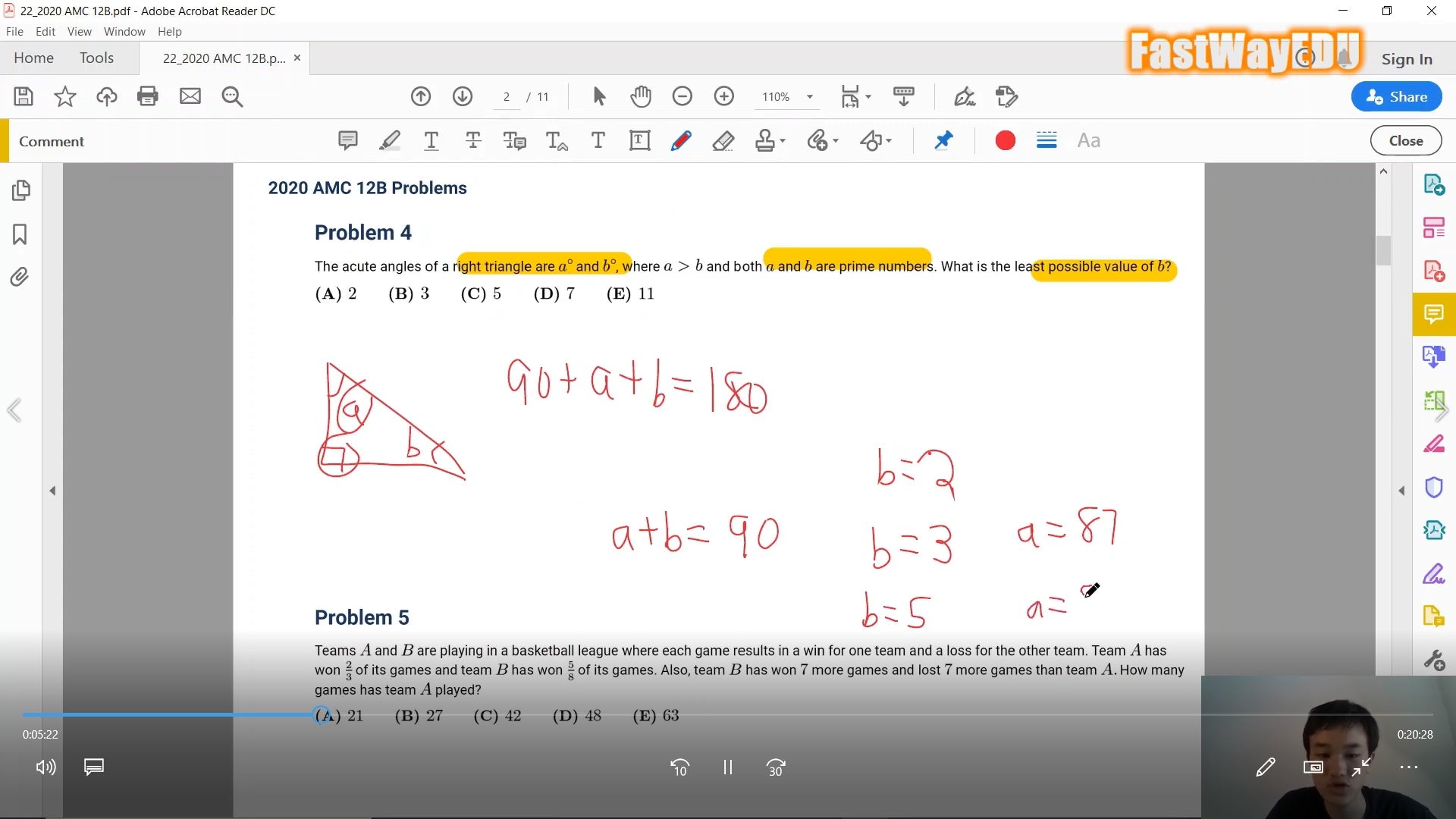Click the Sign In link
Image resolution: width=1456 pixels, height=819 pixels.
1407,59
